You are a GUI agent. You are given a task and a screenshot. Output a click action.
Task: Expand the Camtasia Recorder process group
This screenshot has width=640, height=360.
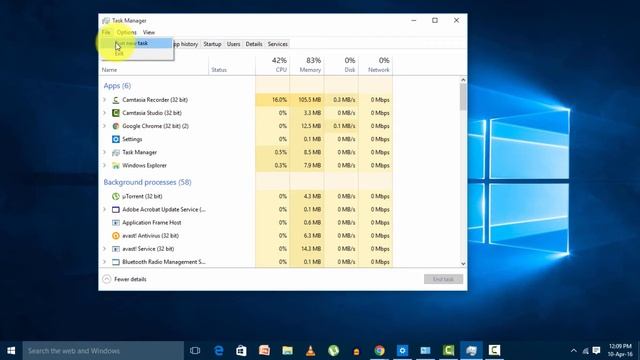click(105, 100)
